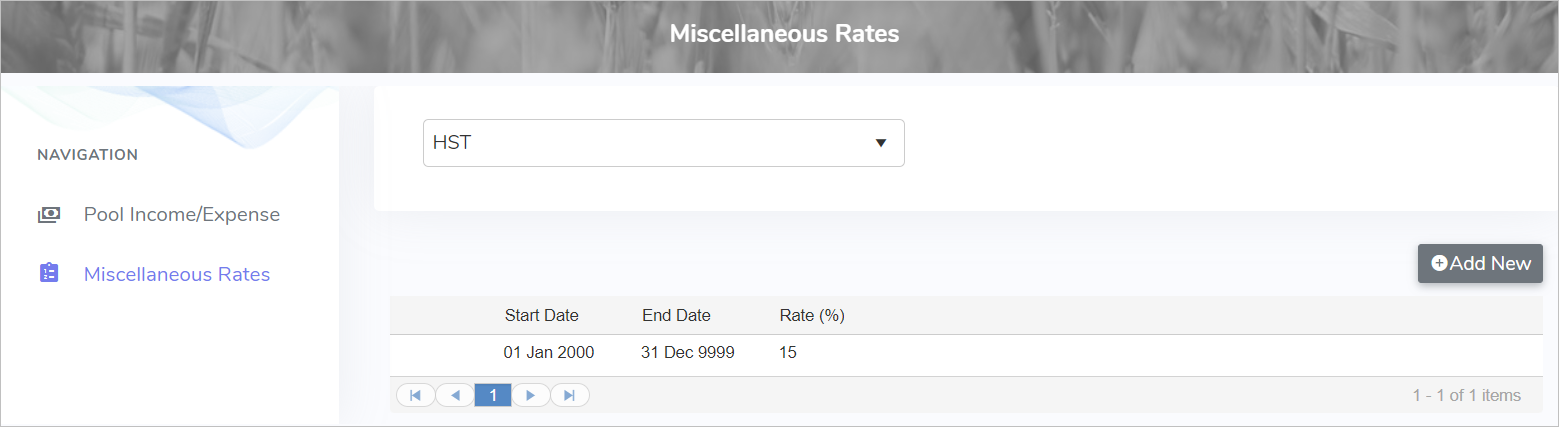1559x427 pixels.
Task: Jump to the last page of results
Action: 570,395
